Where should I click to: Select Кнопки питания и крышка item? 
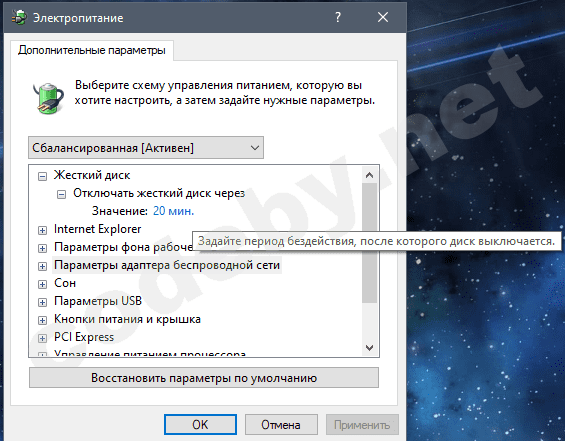coord(127,319)
